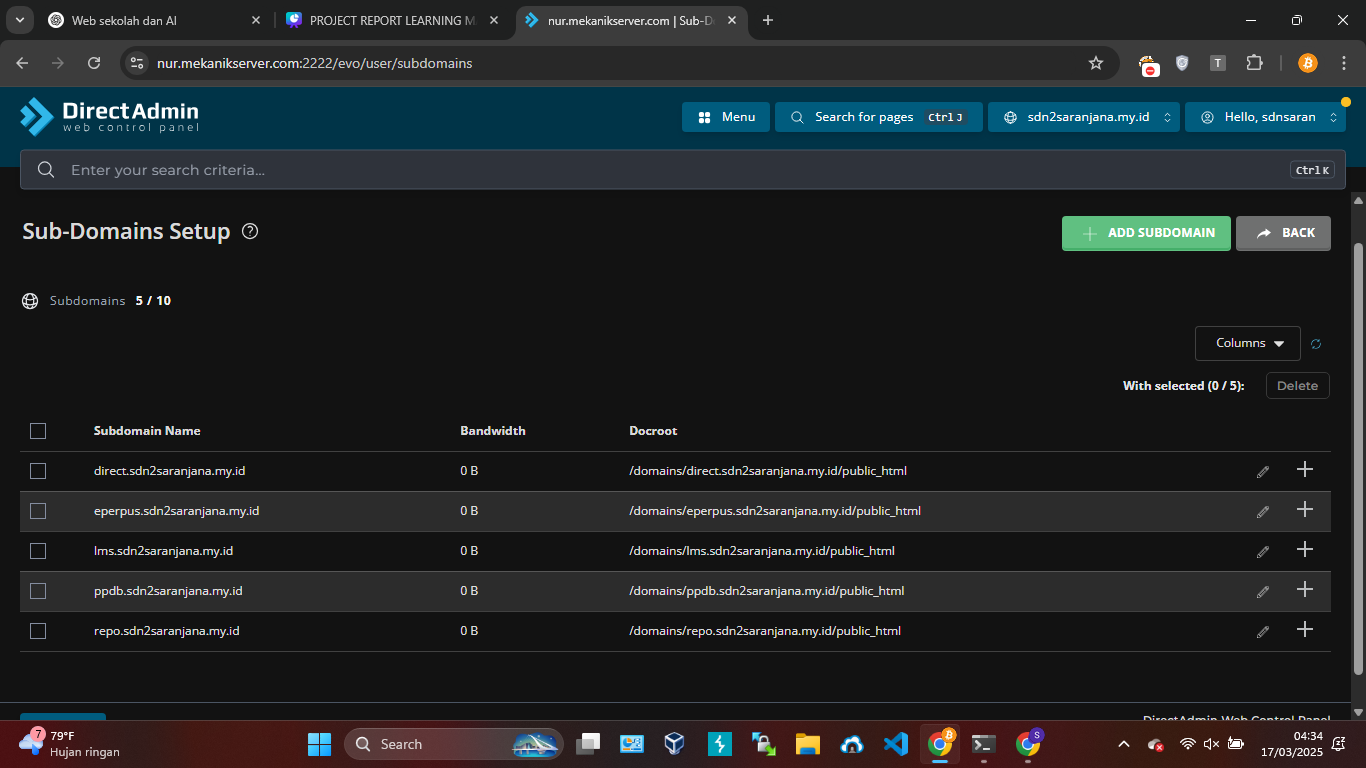
Task: Click plus icon for eperpus.sdn2saranjana.my.id row
Action: 1304,509
